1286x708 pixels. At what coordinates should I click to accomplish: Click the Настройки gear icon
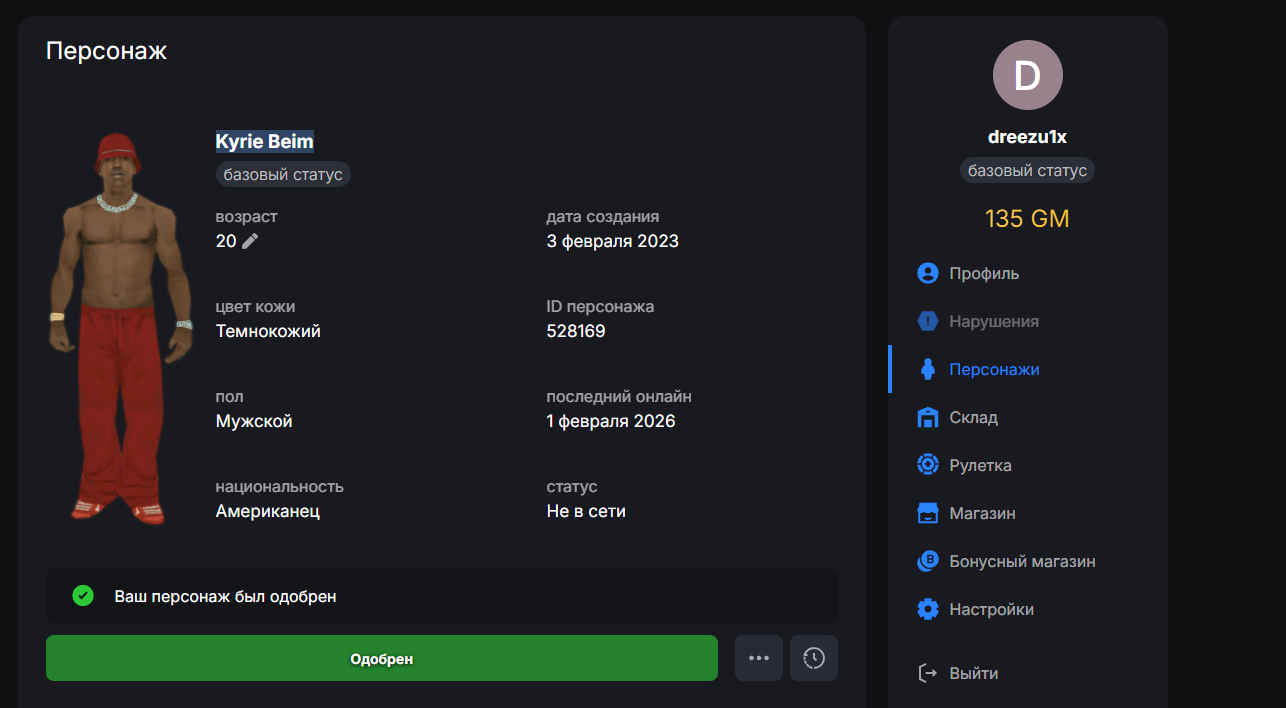pyautogui.click(x=928, y=609)
